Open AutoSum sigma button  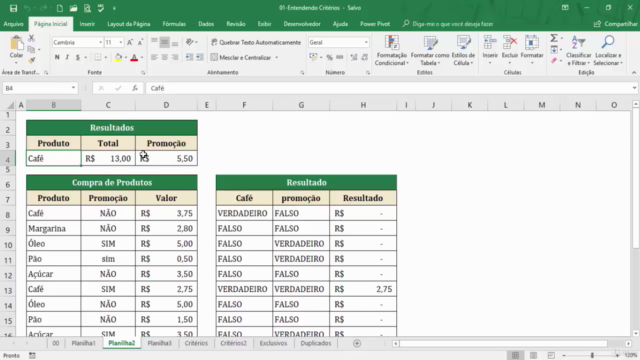coord(554,38)
